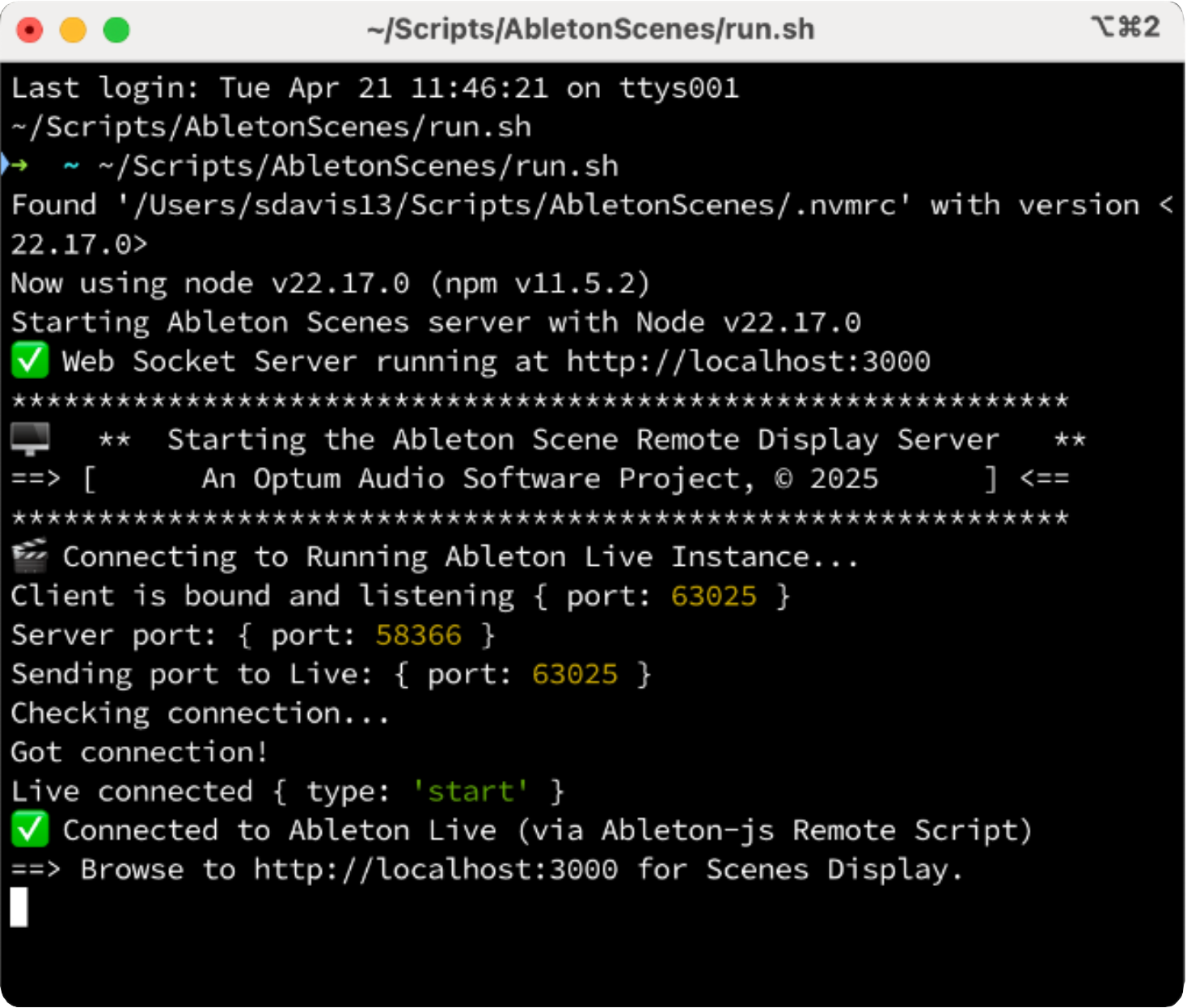
Task: Click the http://localhost:3000 link in Browse line
Action: tap(436, 869)
